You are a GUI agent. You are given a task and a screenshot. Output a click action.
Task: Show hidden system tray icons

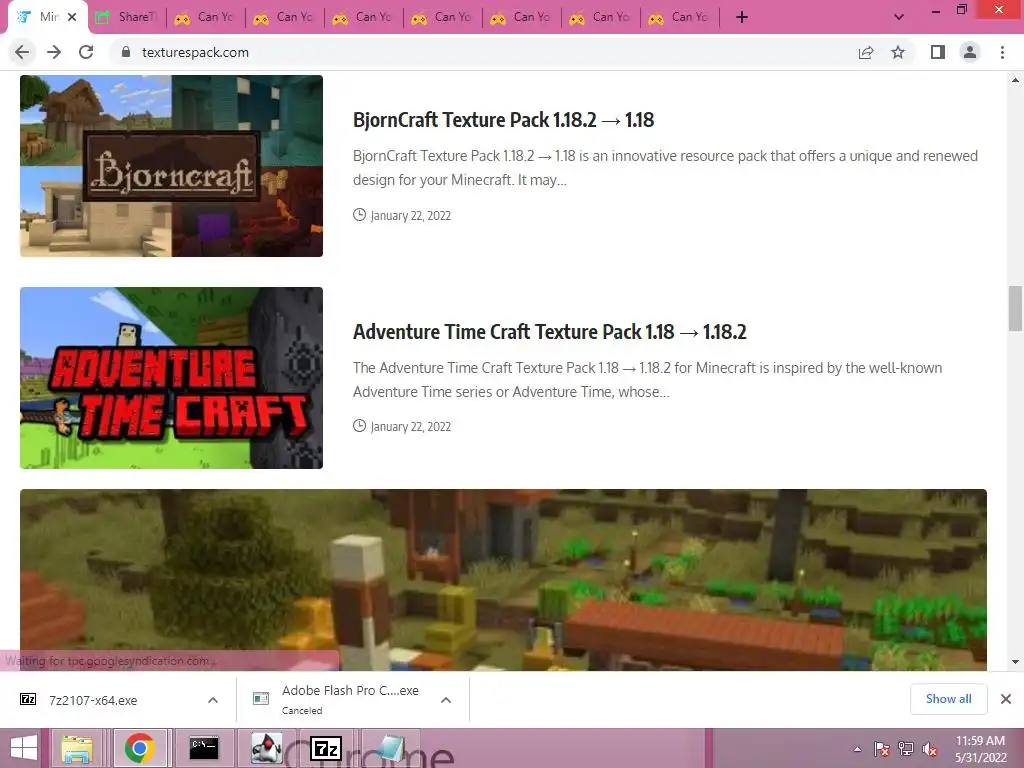(857, 750)
